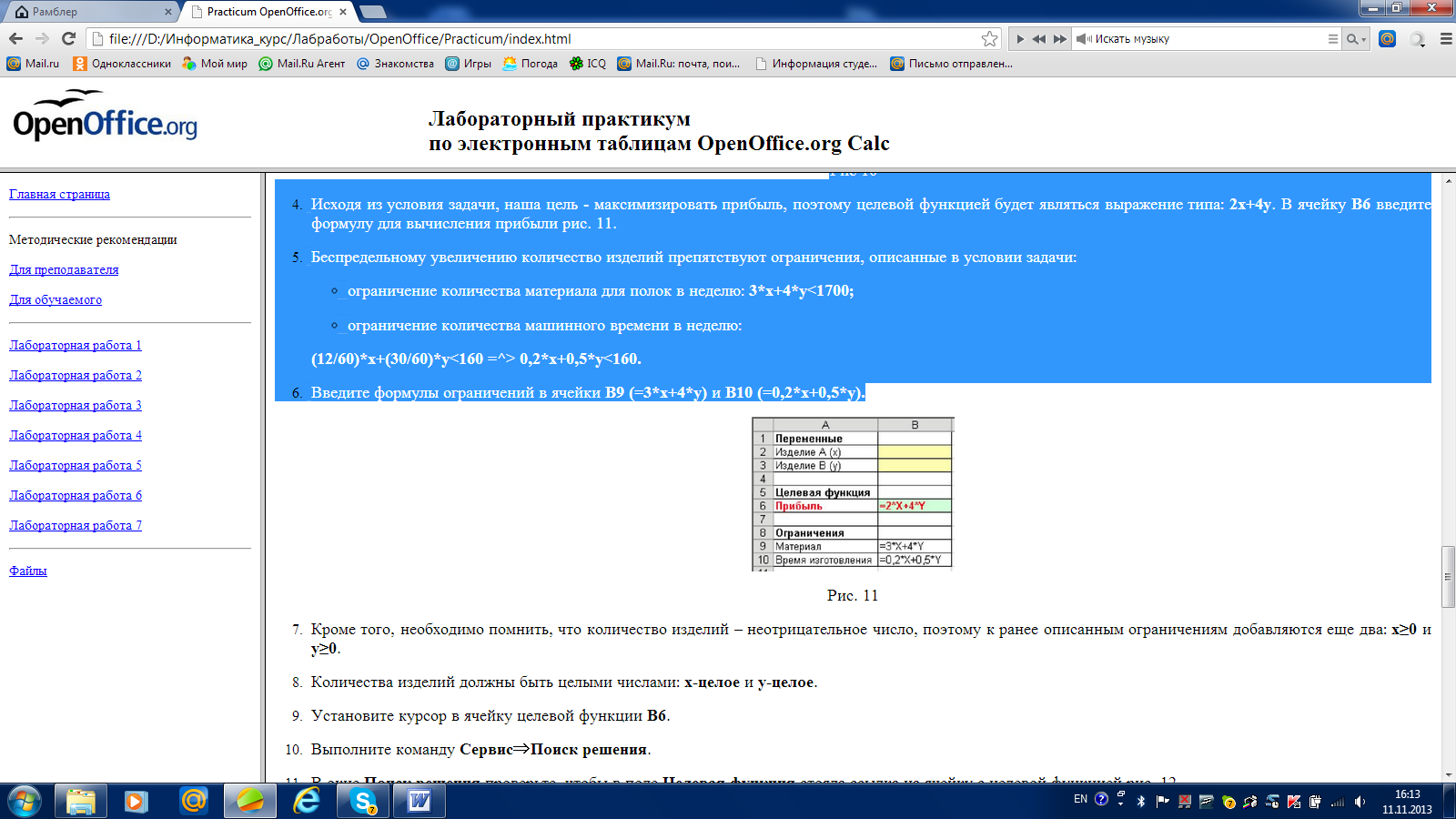Click volume speaker icon in tray
The height and width of the screenshot is (819, 1456).
1360,802
